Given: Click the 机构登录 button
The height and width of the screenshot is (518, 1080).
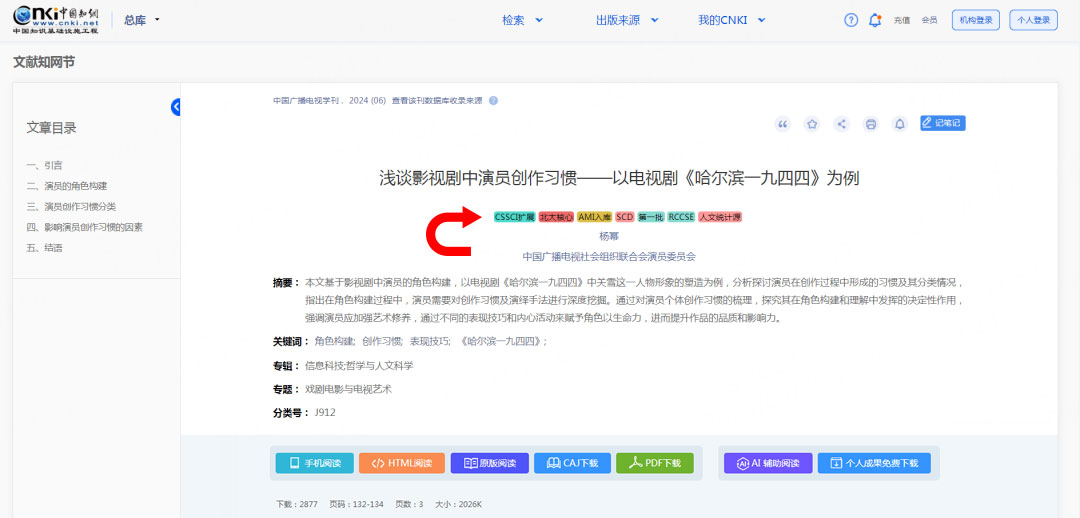Looking at the screenshot, I should pyautogui.click(x=975, y=20).
